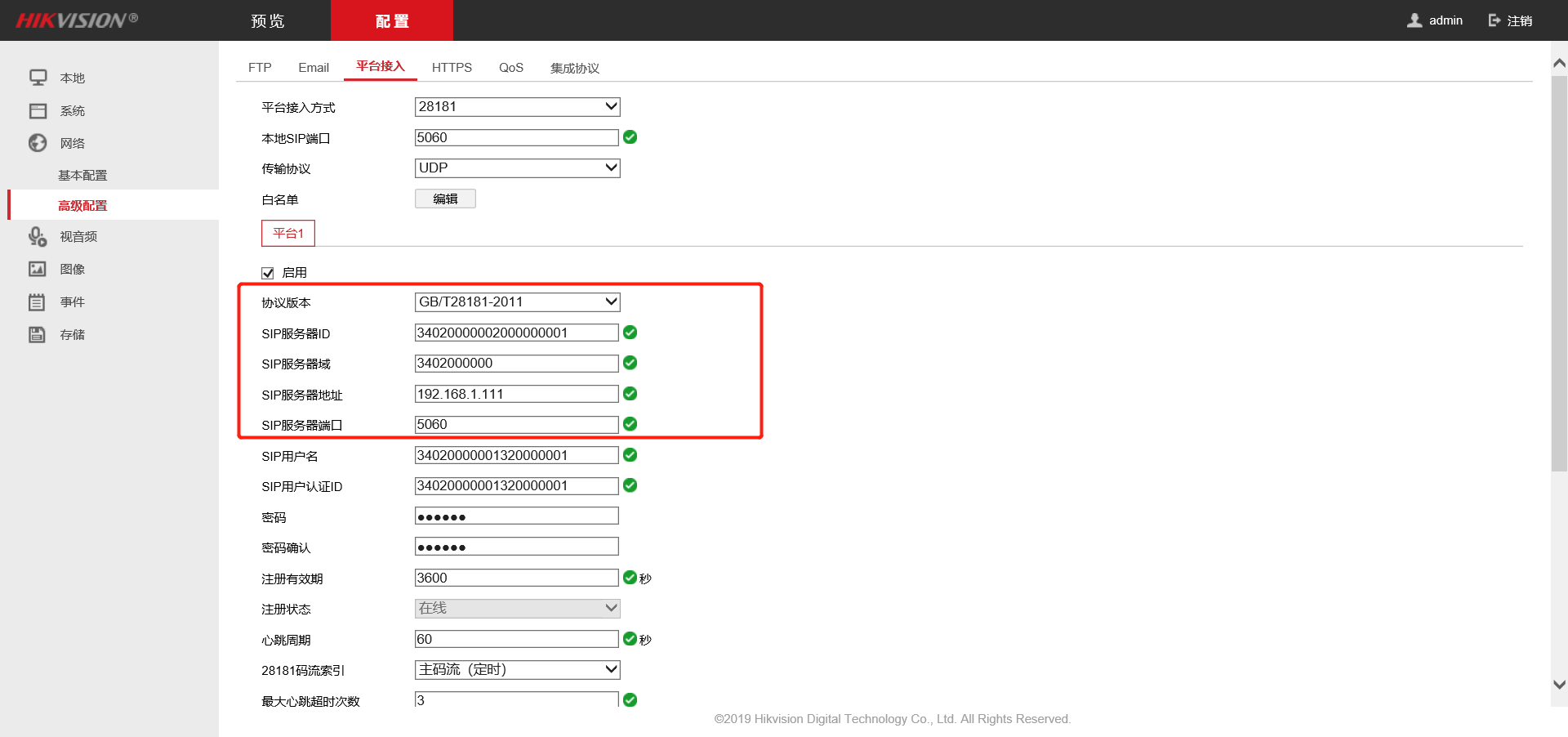Focus the 密码确认 password field
This screenshot has width=1568, height=737.
[517, 547]
